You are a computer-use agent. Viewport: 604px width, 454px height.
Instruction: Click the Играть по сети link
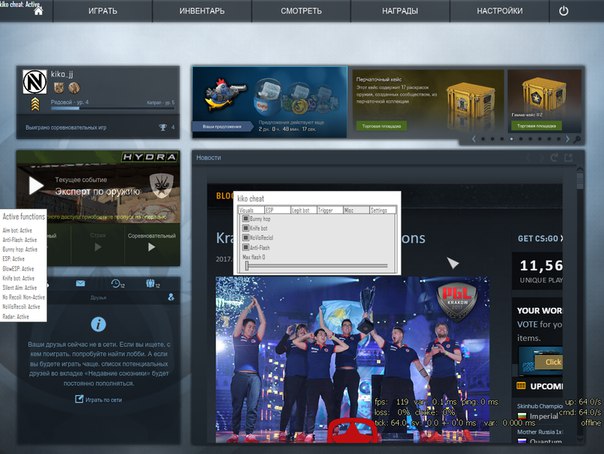click(98, 399)
